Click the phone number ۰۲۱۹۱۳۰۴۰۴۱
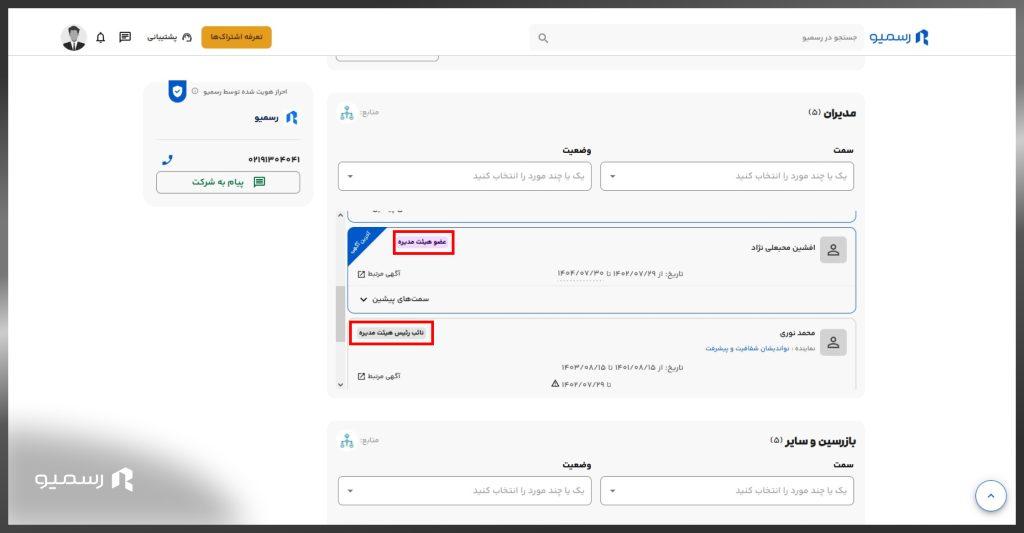1024x533 pixels. point(274,159)
